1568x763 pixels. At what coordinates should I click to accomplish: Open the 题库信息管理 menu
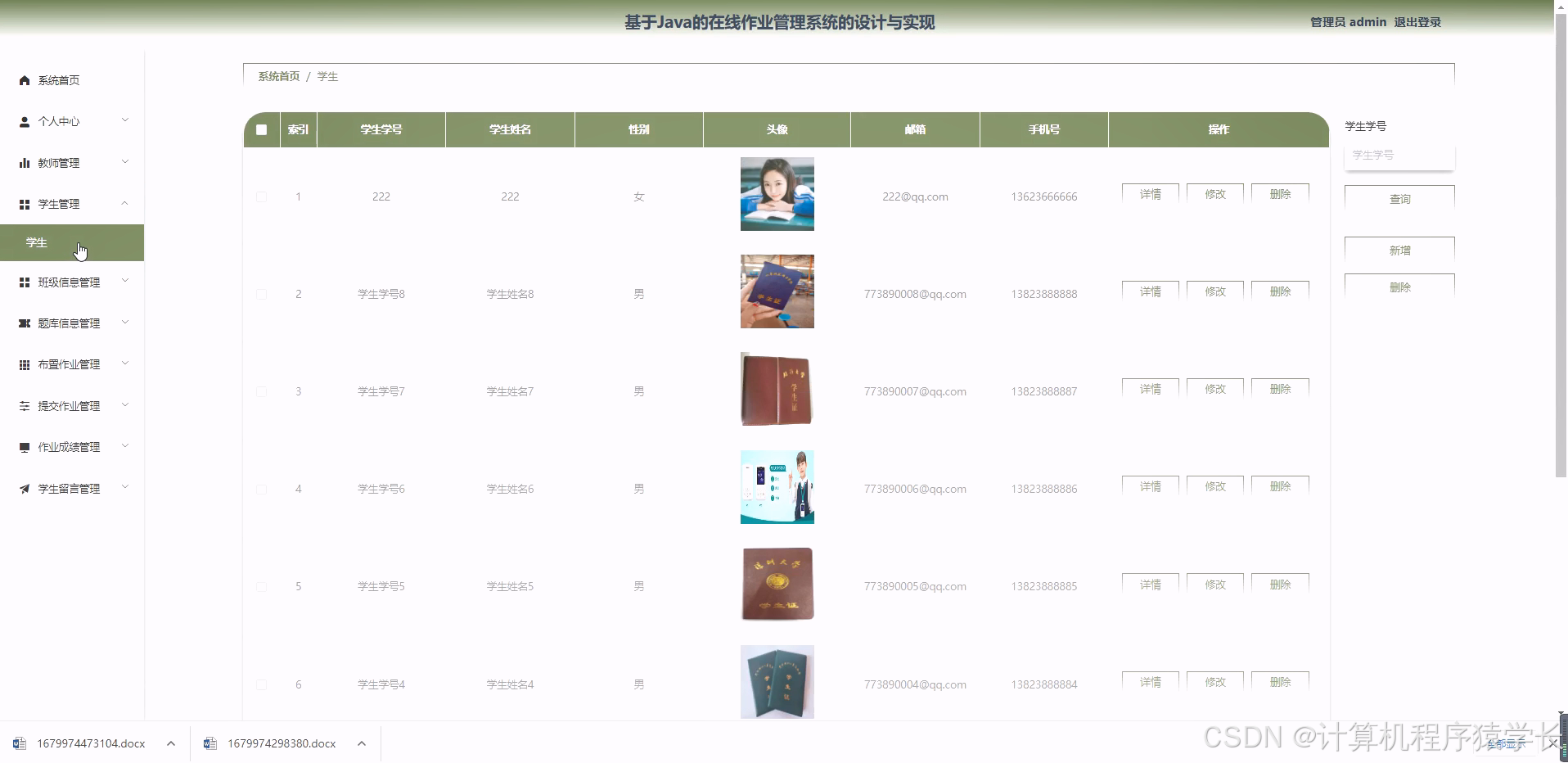pos(72,323)
